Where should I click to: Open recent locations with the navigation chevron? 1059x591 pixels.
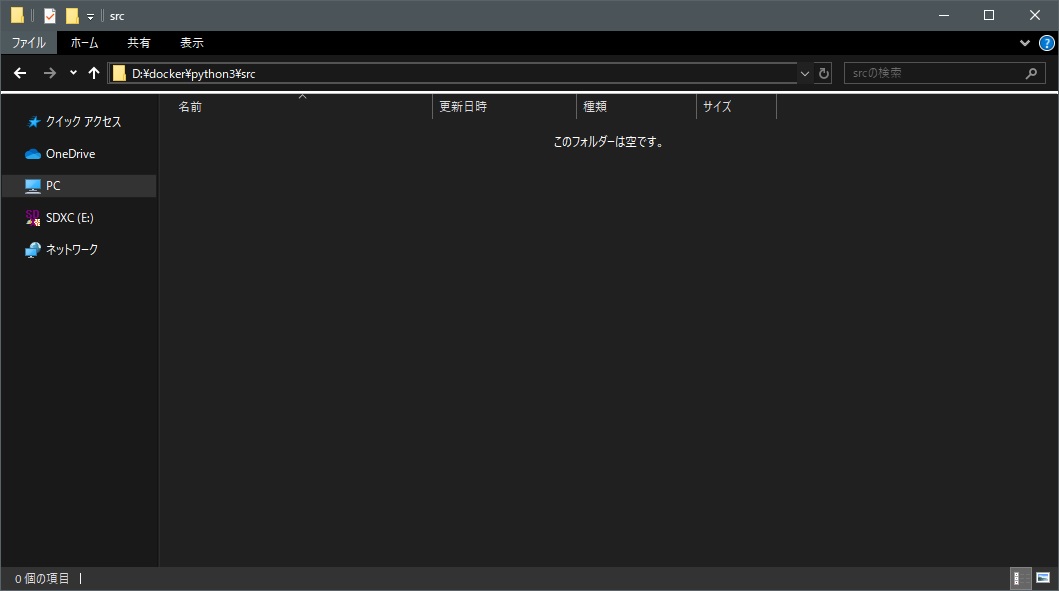(x=71, y=72)
